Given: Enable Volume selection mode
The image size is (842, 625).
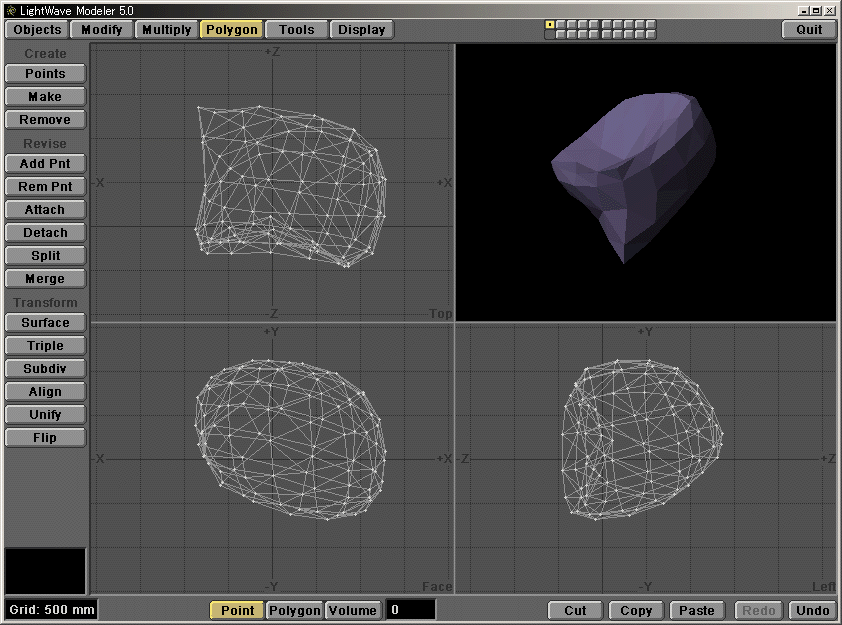Looking at the screenshot, I should click(x=355, y=610).
